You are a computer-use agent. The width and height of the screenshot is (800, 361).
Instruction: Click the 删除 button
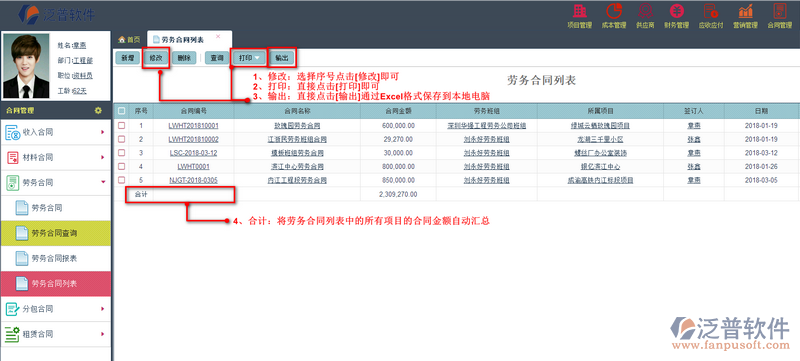point(184,58)
